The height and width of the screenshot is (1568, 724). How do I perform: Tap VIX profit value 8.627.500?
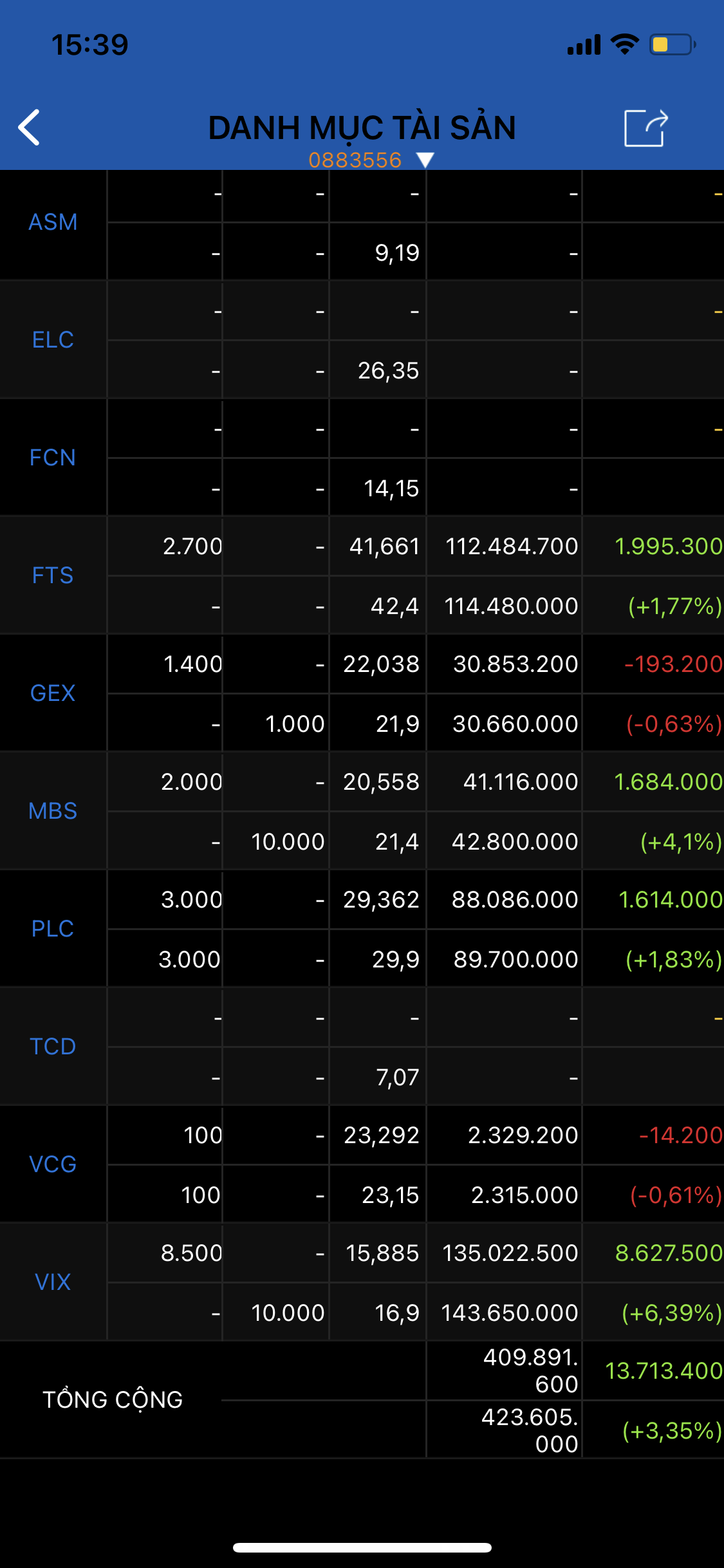click(x=668, y=1253)
